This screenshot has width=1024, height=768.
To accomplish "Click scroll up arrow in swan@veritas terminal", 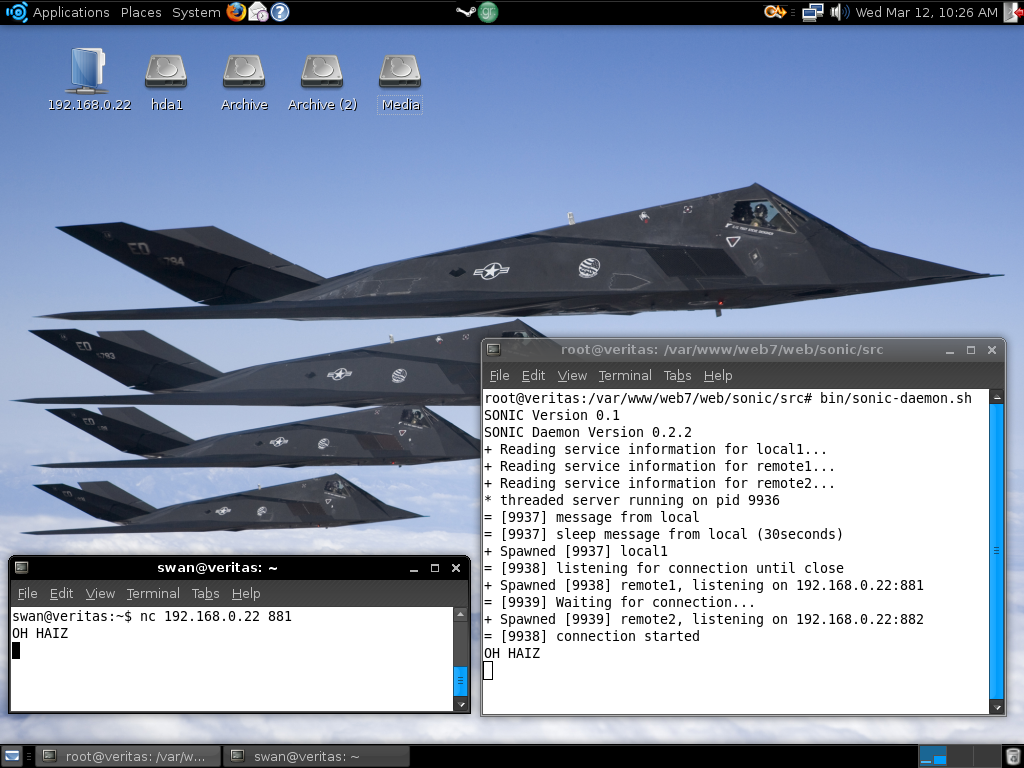I will [x=460, y=614].
